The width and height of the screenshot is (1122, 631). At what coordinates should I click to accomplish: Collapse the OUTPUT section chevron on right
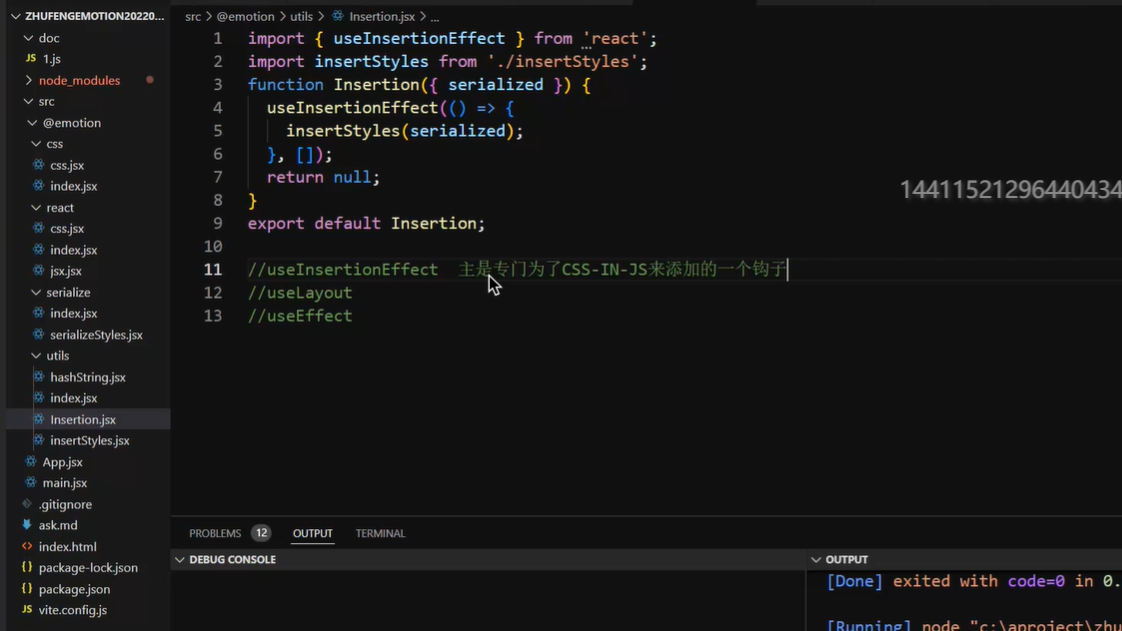816,560
